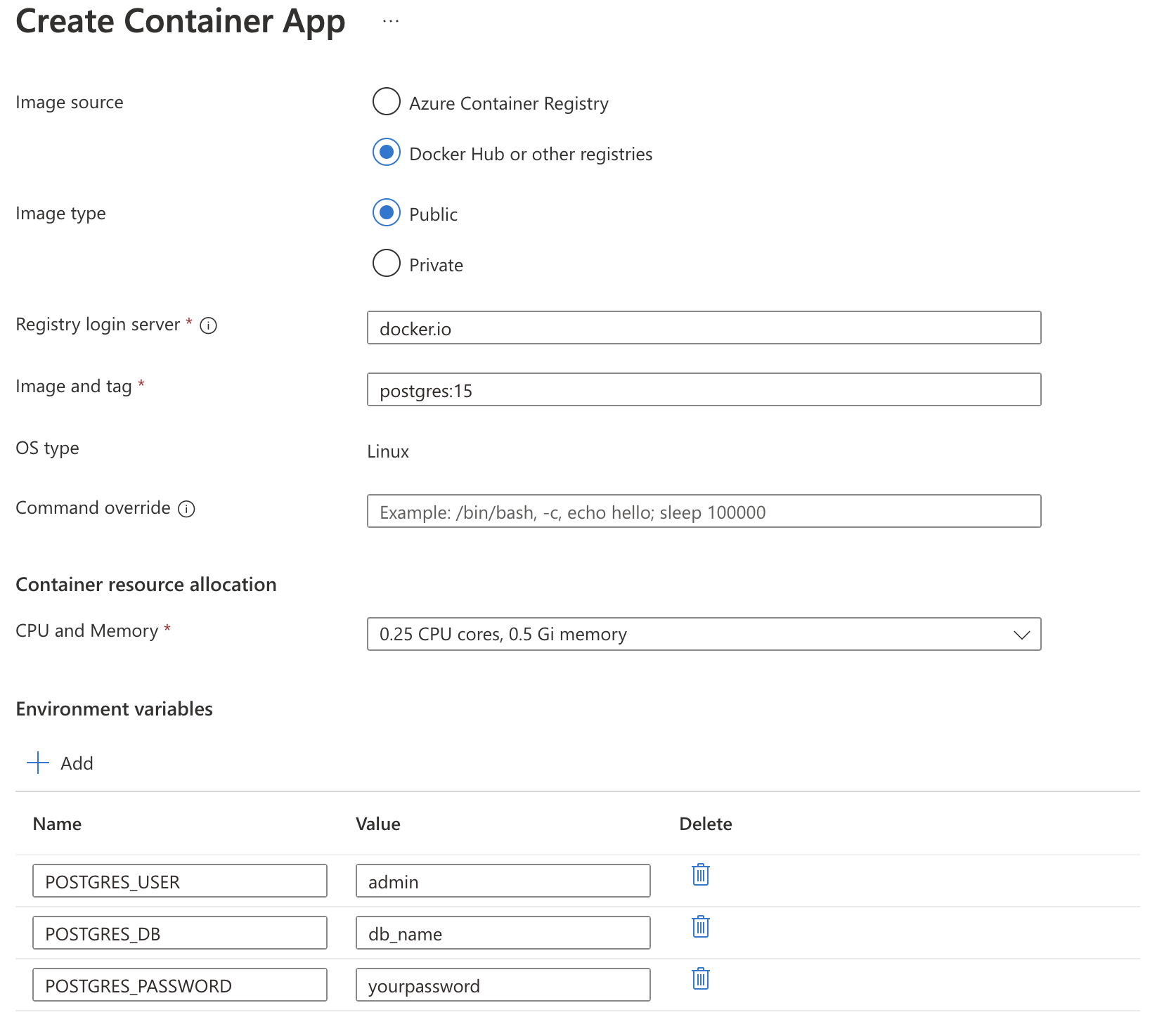Delete the POSTGRES_DB variable row

point(700,927)
